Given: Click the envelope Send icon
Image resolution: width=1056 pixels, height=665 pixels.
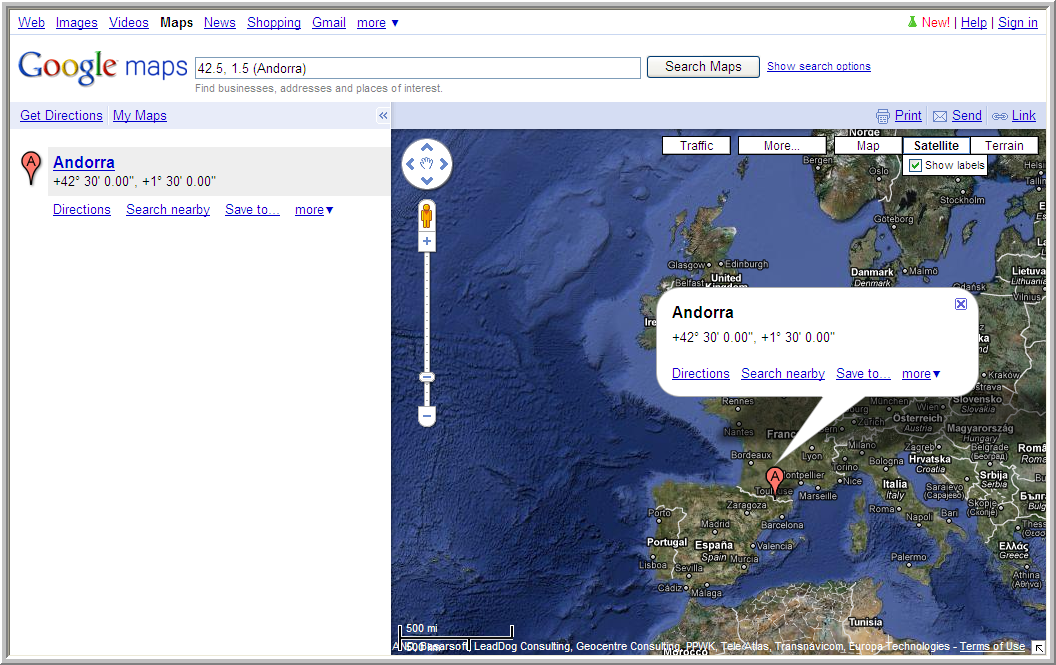Looking at the screenshot, I should pos(939,116).
